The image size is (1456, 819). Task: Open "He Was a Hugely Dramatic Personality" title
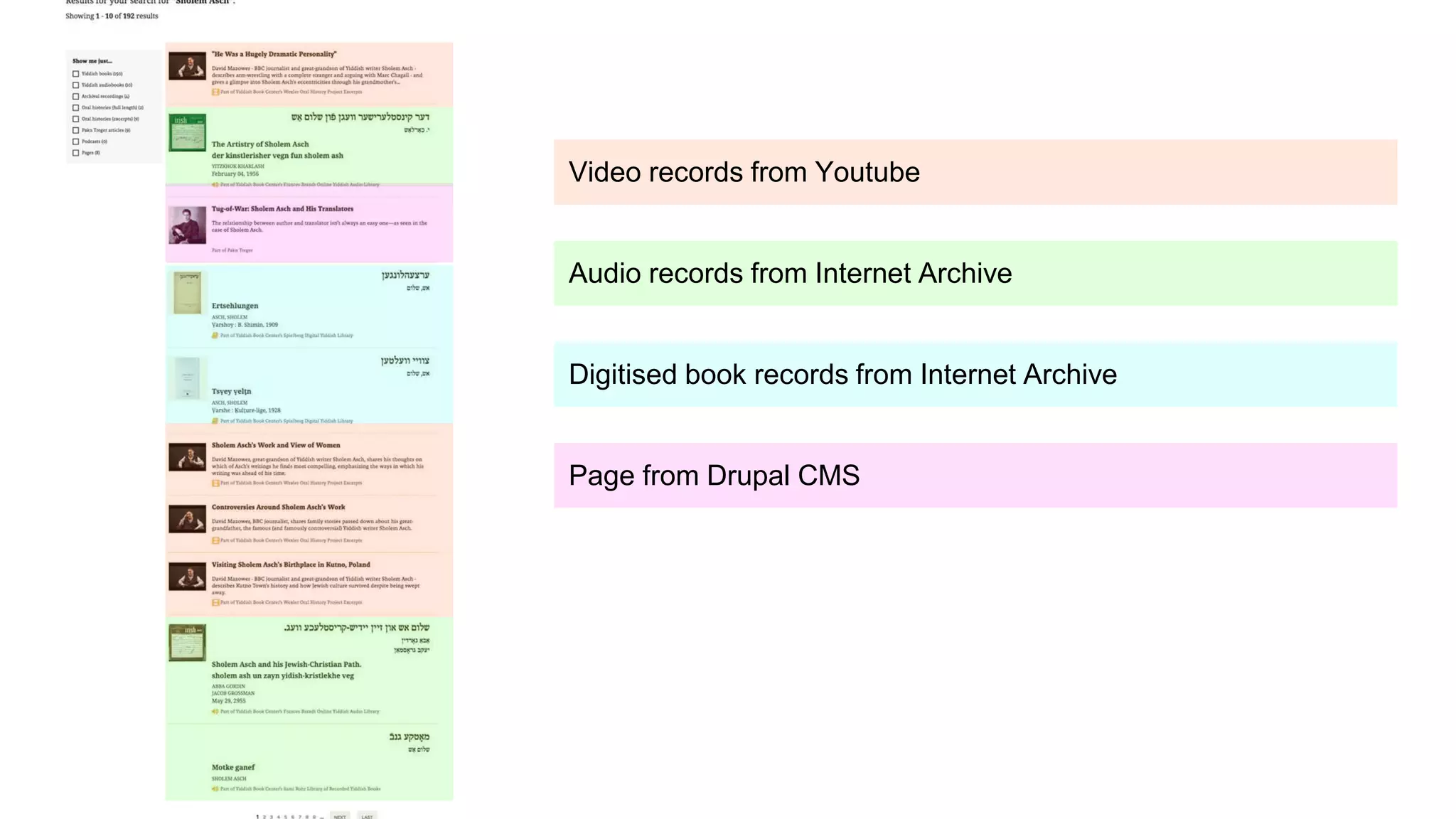(274, 54)
